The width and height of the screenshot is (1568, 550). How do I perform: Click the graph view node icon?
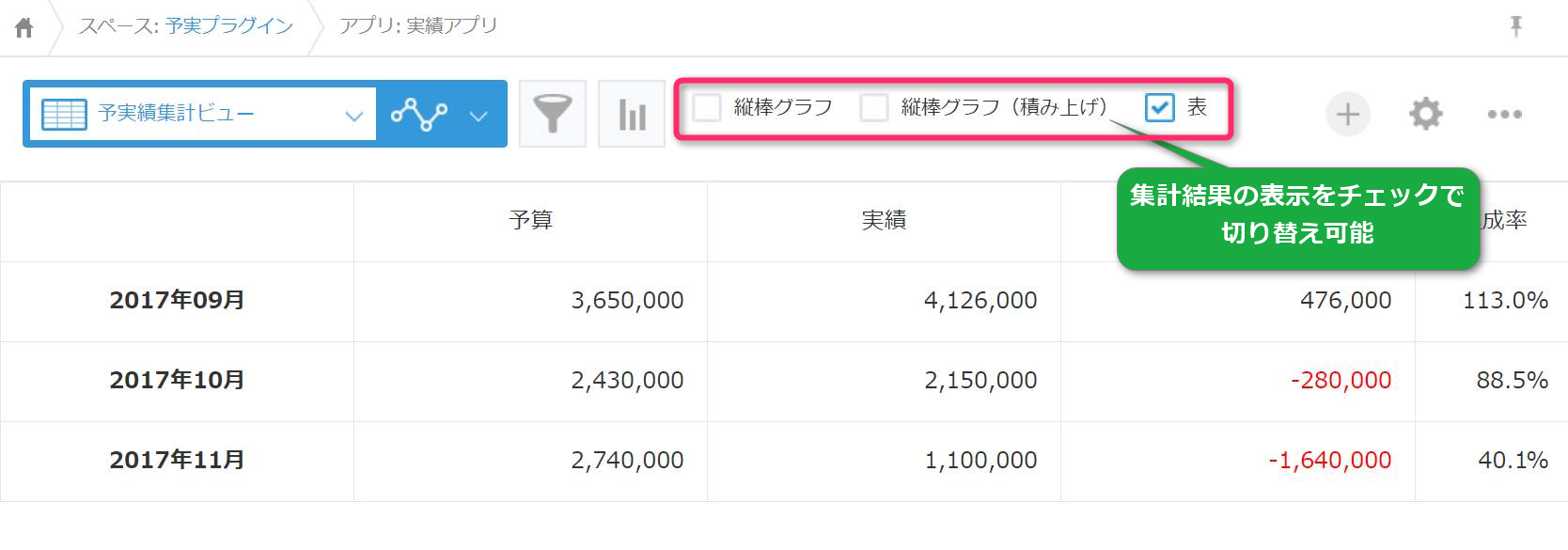(419, 114)
